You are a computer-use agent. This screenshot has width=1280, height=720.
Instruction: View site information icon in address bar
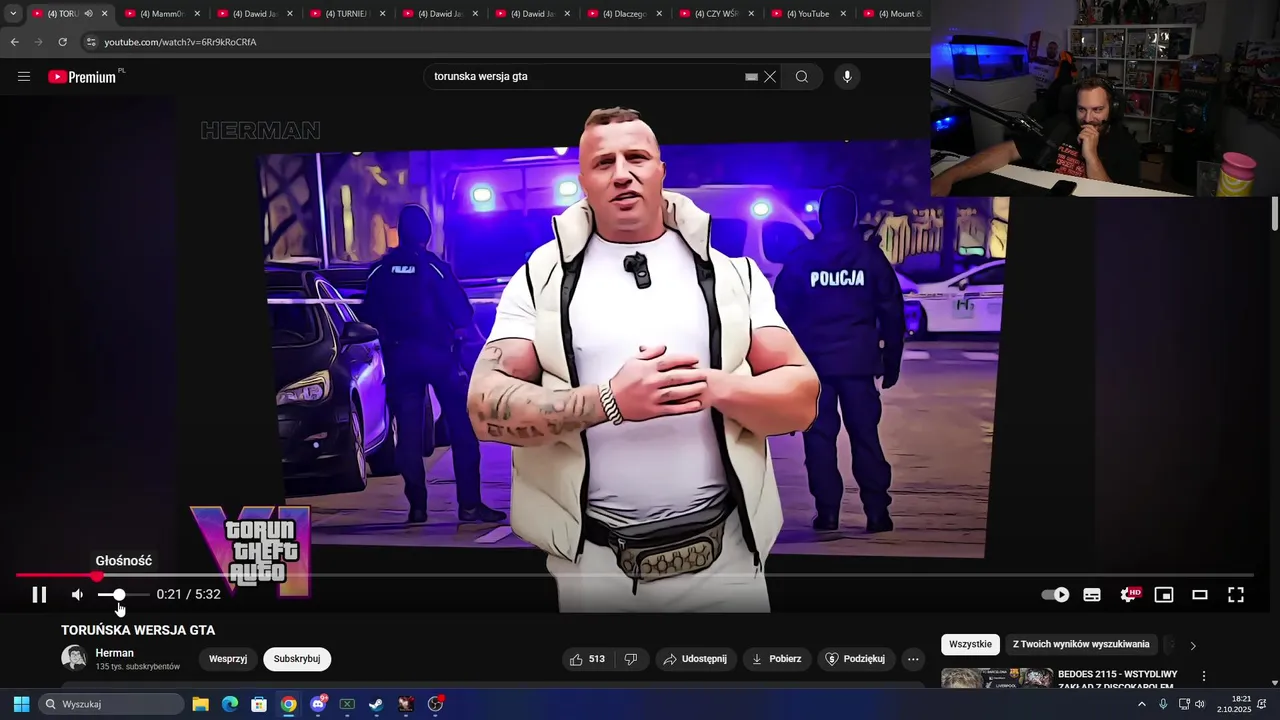point(91,42)
